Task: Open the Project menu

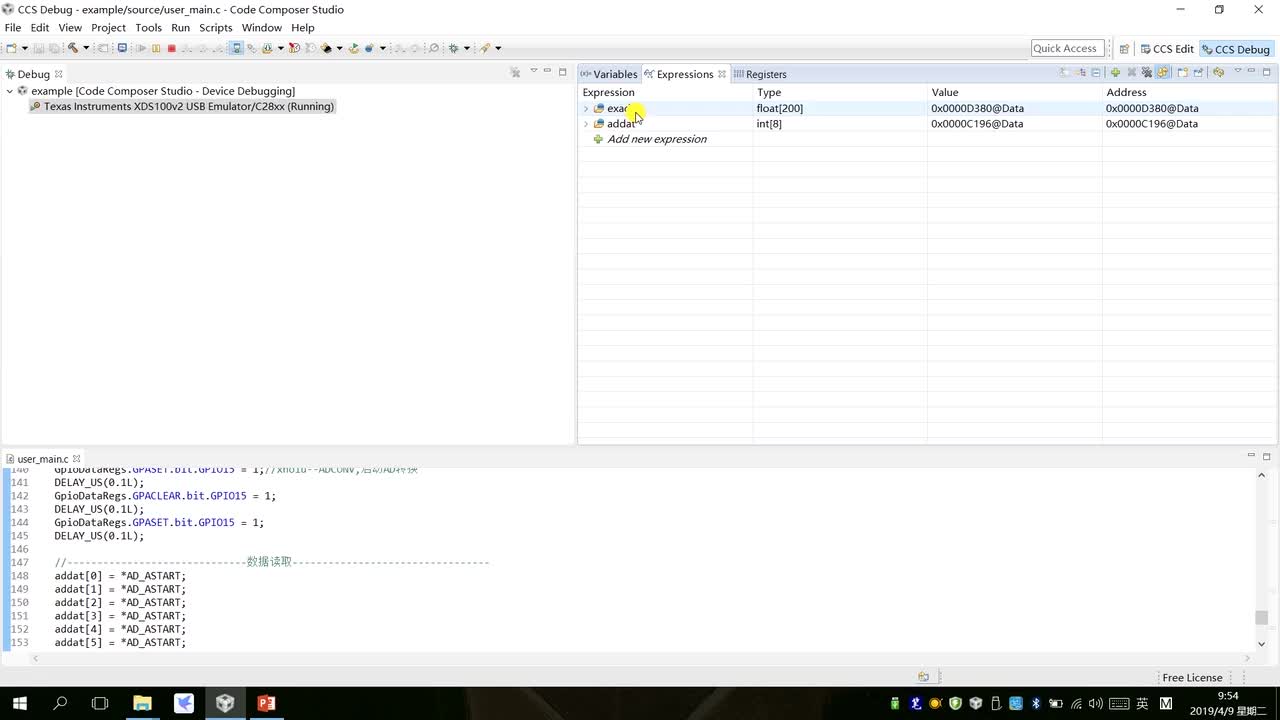Action: click(x=108, y=27)
